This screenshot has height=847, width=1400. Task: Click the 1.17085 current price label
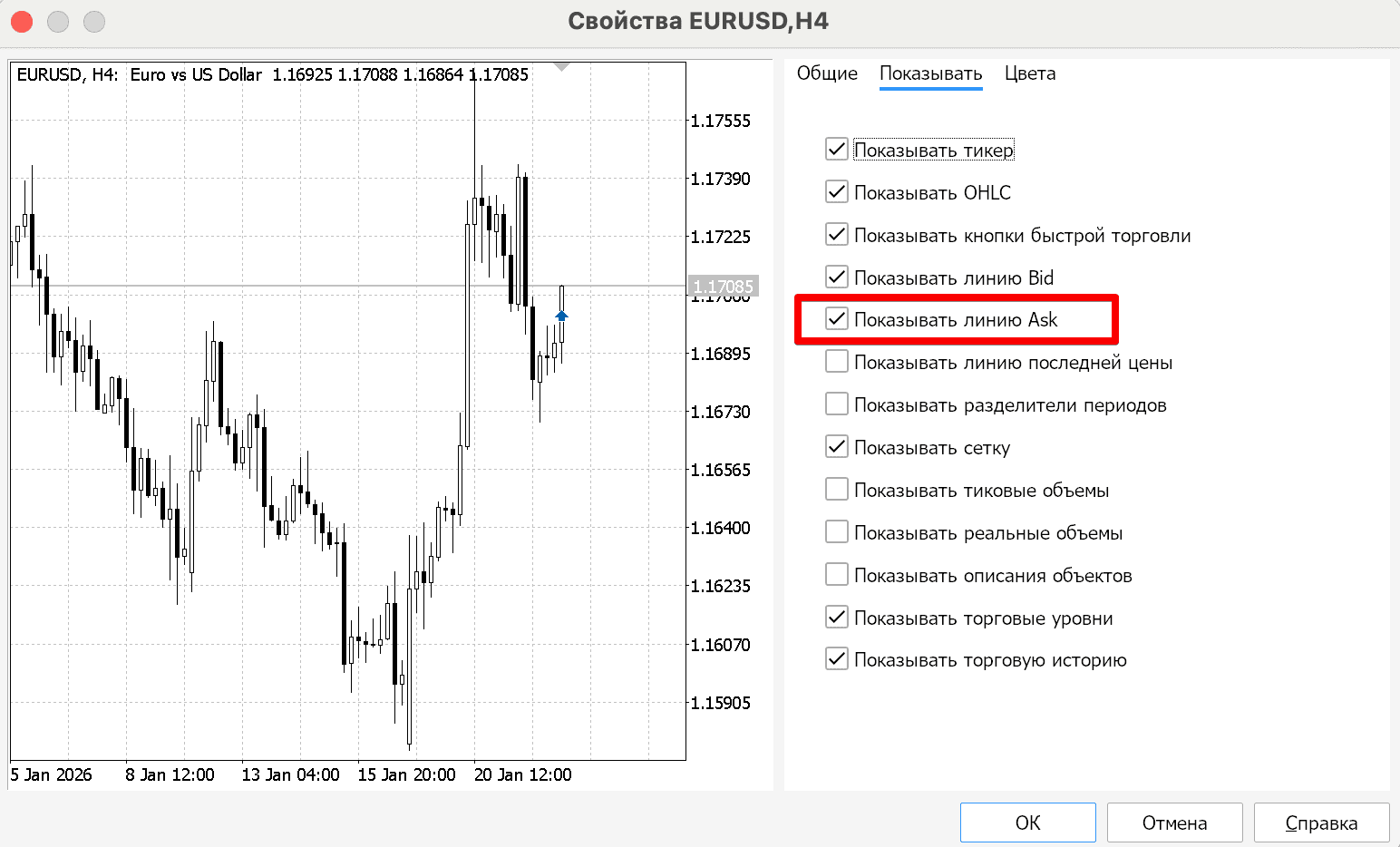(x=723, y=287)
